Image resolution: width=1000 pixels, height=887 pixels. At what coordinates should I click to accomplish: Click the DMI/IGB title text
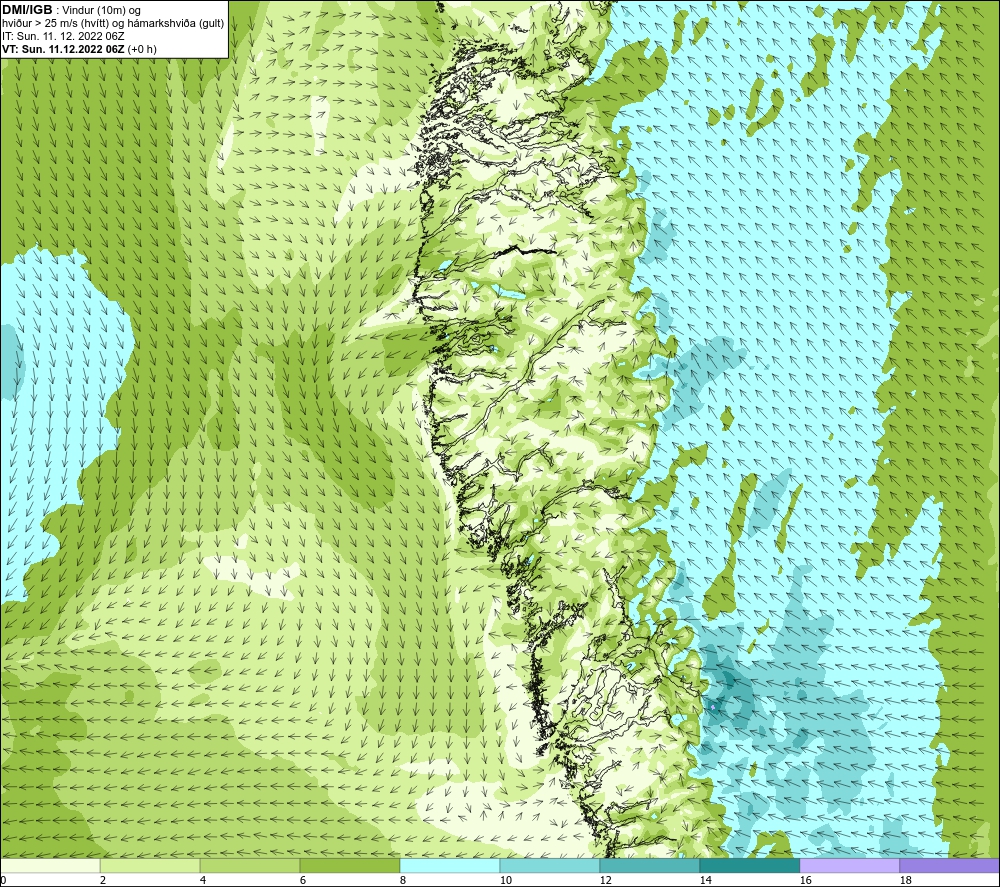pos(27,10)
